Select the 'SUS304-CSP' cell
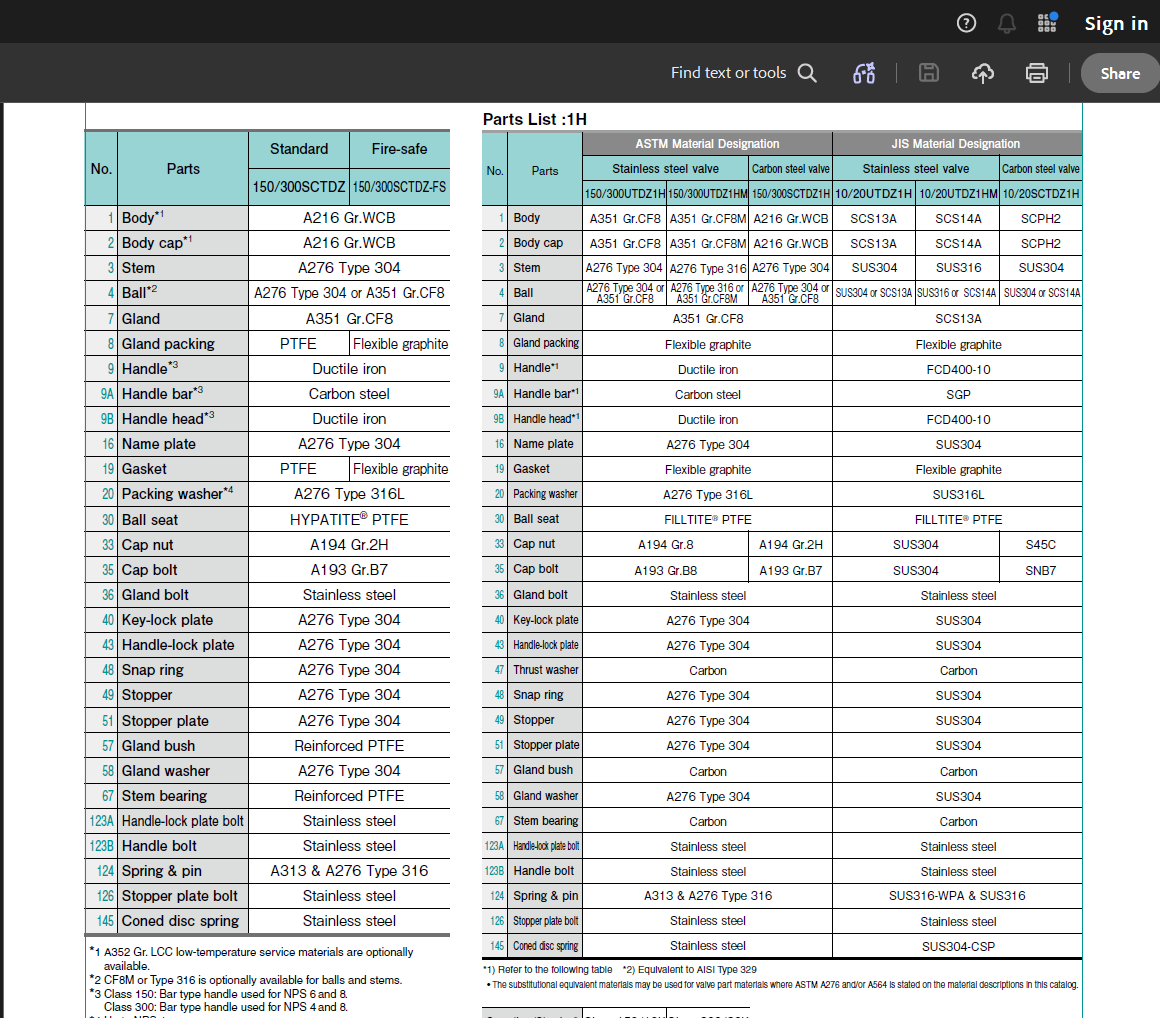This screenshot has height=1018, width=1160. point(958,946)
